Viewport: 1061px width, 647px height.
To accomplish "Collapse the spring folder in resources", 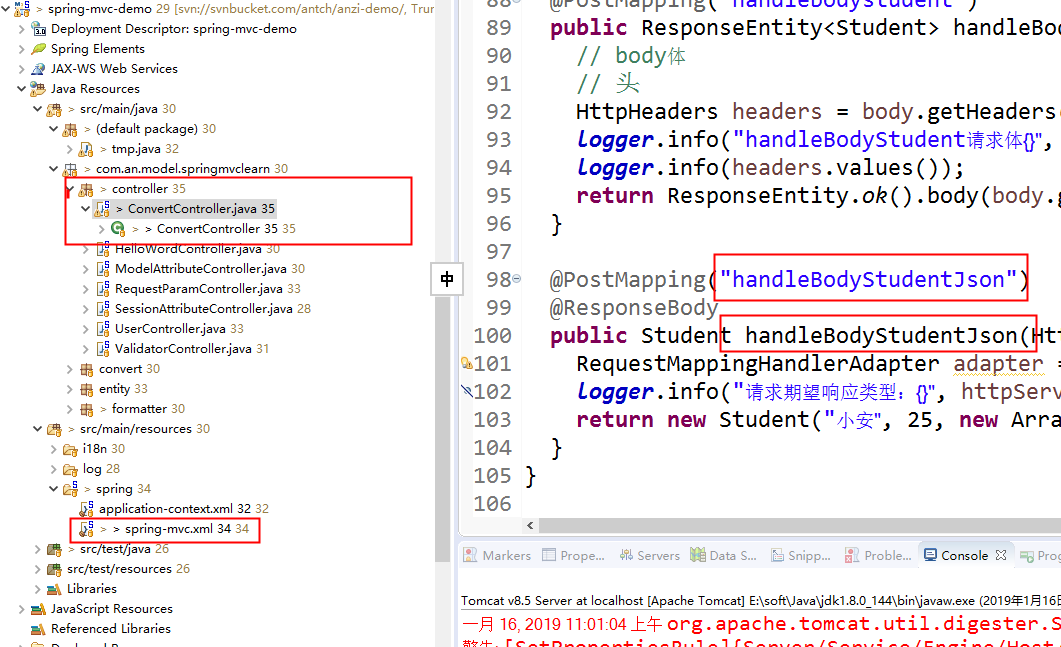I will [53, 488].
